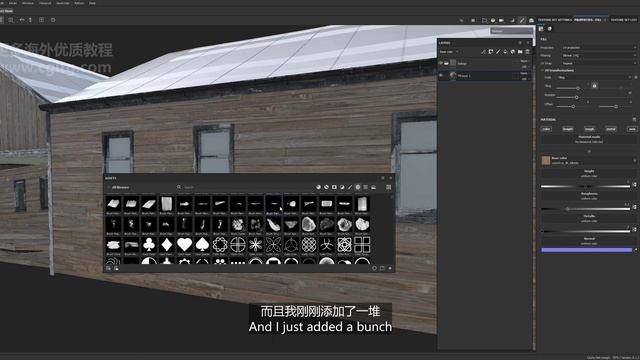Toggle the height channel button in Material
The height and width of the screenshot is (360, 640).
[x=568, y=129]
